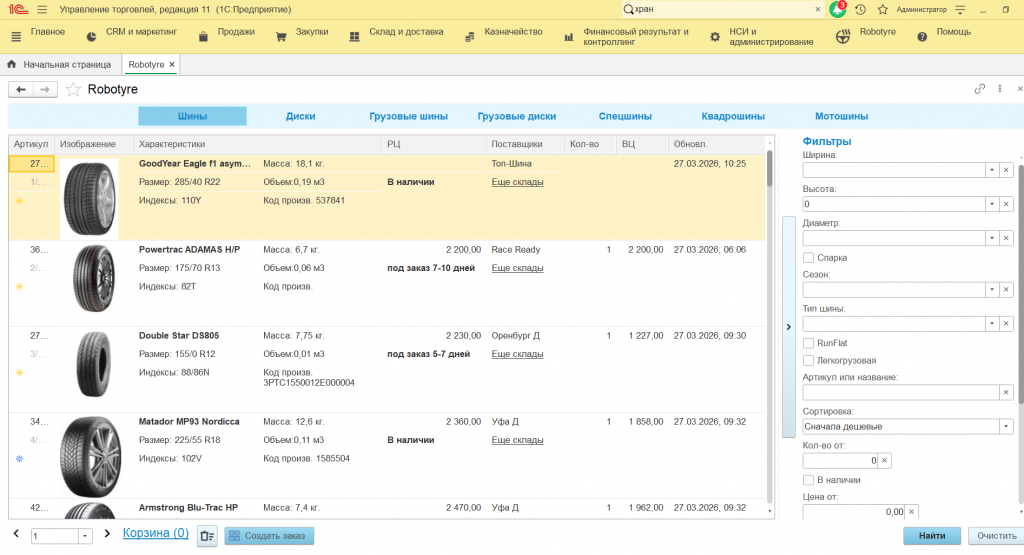Enable the Спарка checkbox
This screenshot has height=555, width=1024.
tap(808, 258)
